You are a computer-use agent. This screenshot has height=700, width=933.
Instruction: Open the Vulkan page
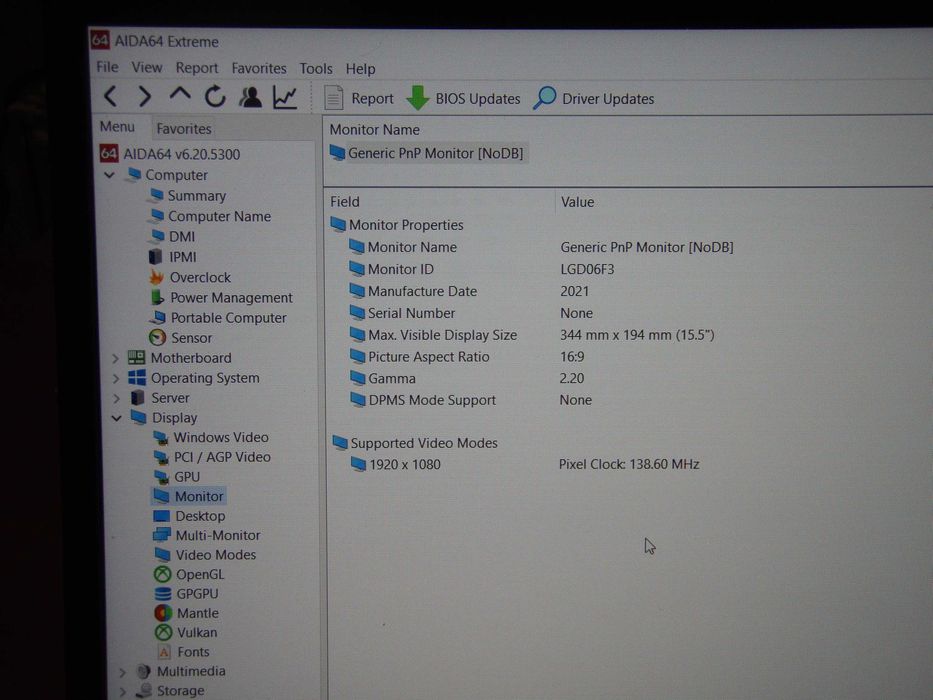(x=186, y=633)
